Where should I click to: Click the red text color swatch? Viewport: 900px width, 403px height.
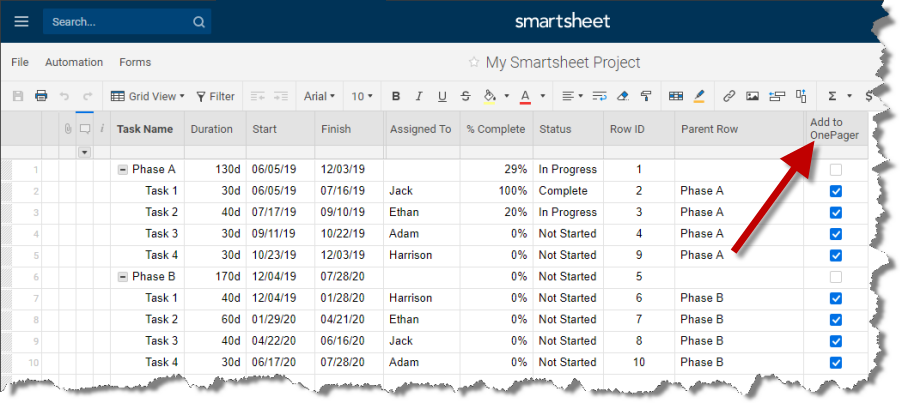pyautogui.click(x=525, y=96)
